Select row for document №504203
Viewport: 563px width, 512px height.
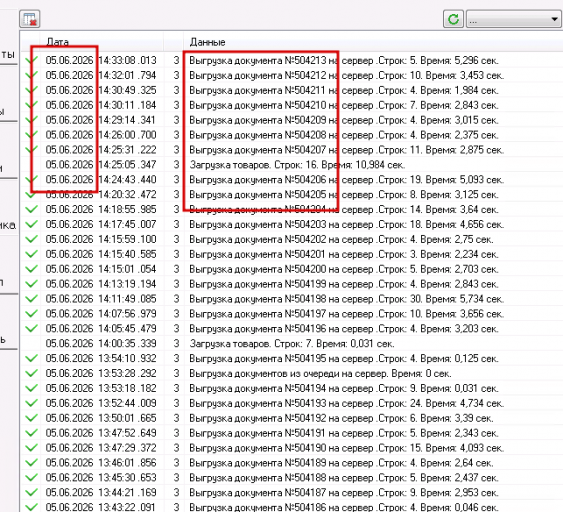coord(292,224)
